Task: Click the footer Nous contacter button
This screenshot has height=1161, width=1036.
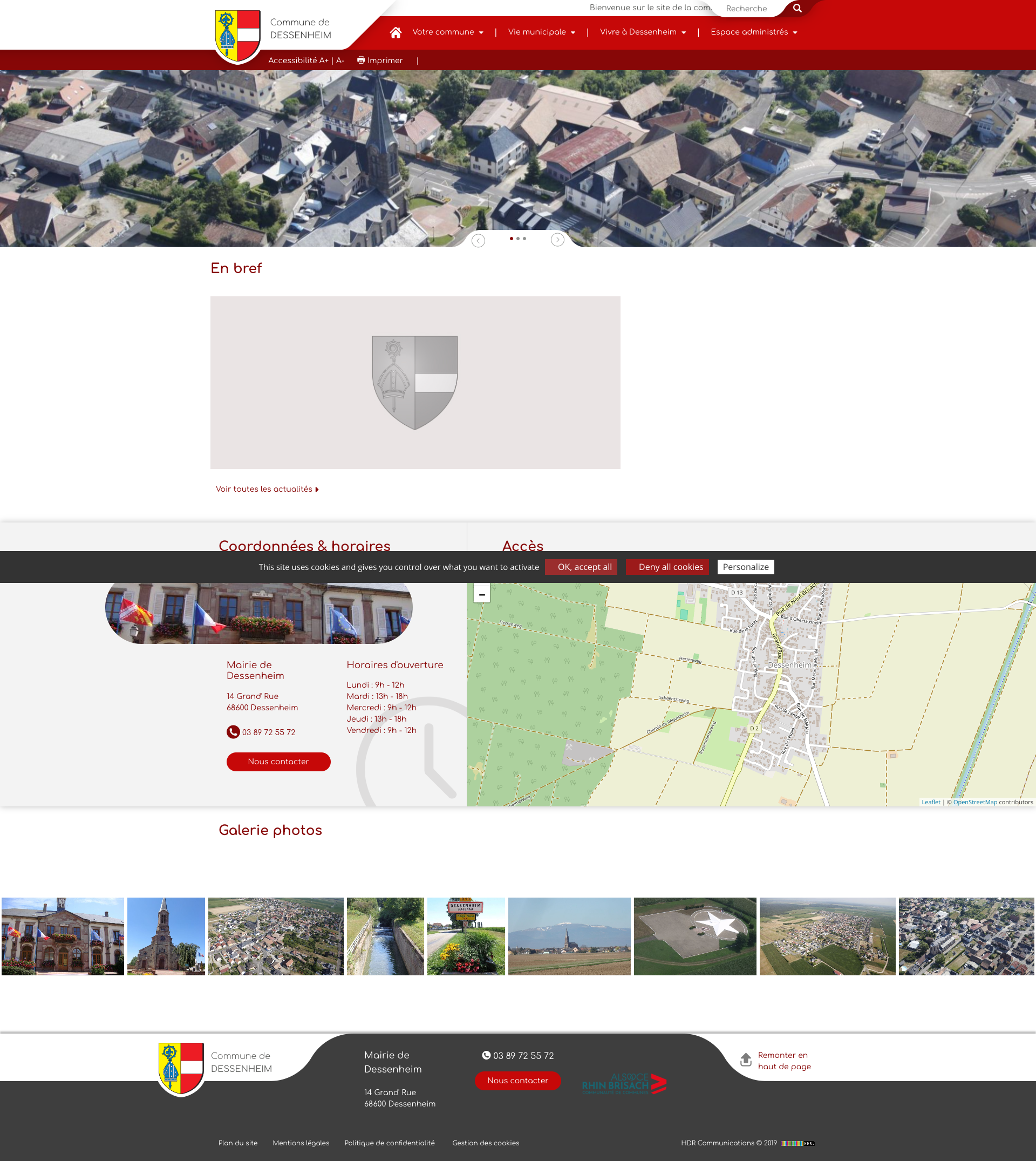Action: (517, 1080)
